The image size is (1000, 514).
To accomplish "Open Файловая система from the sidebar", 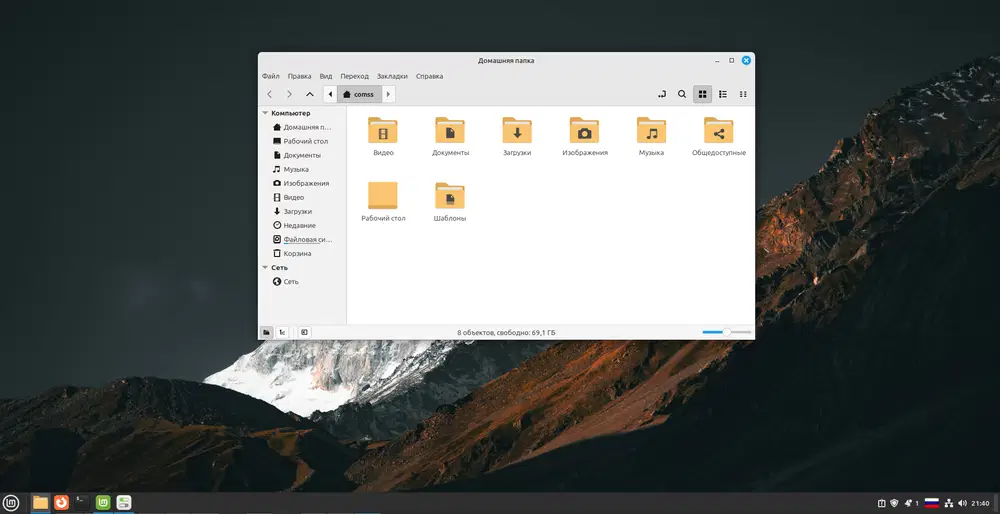I will (302, 240).
